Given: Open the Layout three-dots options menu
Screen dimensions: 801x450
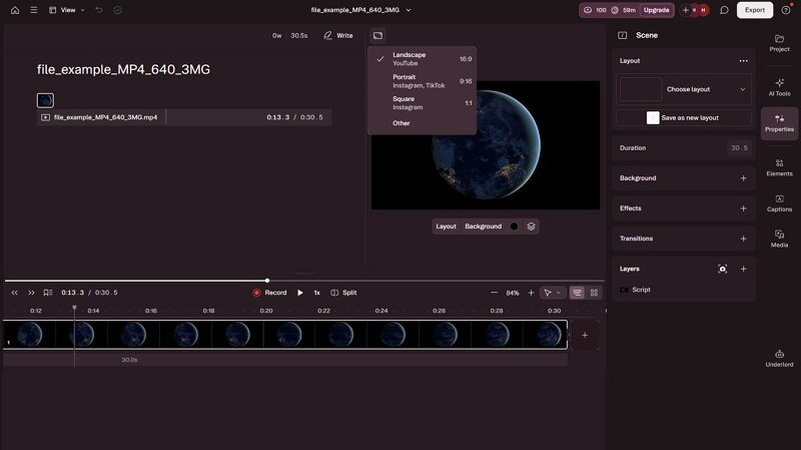Looking at the screenshot, I should point(743,61).
